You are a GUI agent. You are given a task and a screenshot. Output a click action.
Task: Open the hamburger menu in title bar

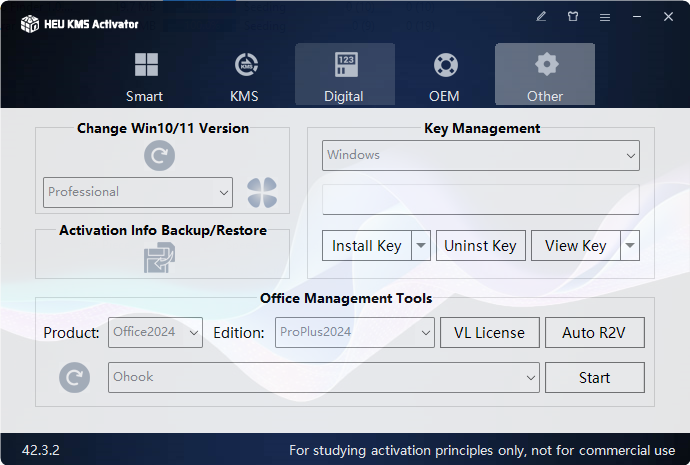point(605,17)
